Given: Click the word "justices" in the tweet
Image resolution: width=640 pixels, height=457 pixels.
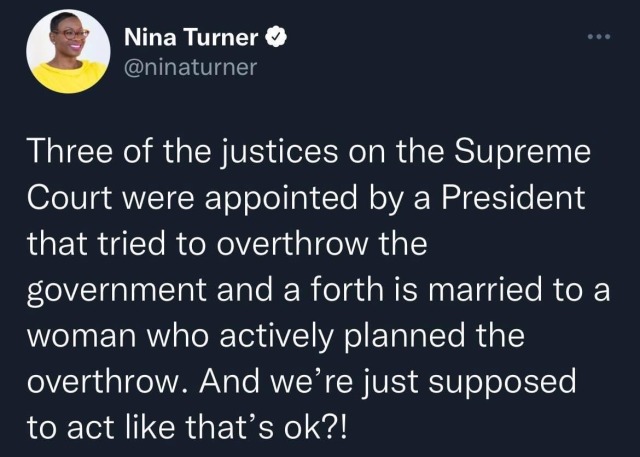Looking at the screenshot, I should [x=279, y=152].
